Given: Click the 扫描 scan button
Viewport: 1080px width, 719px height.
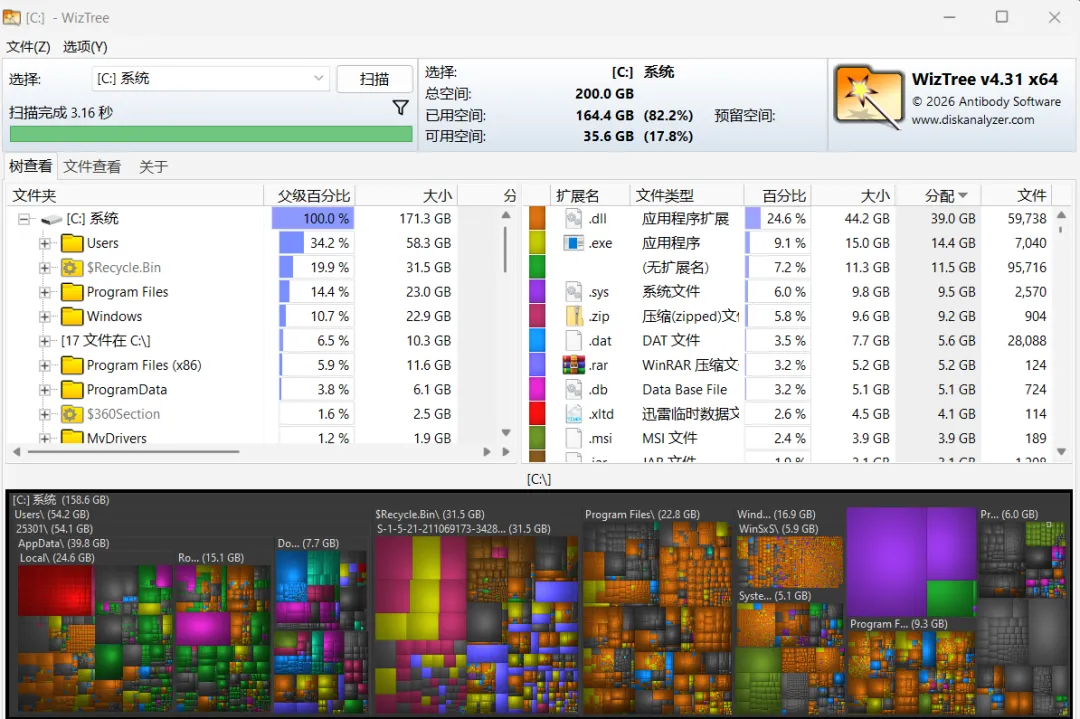Looking at the screenshot, I should (375, 79).
